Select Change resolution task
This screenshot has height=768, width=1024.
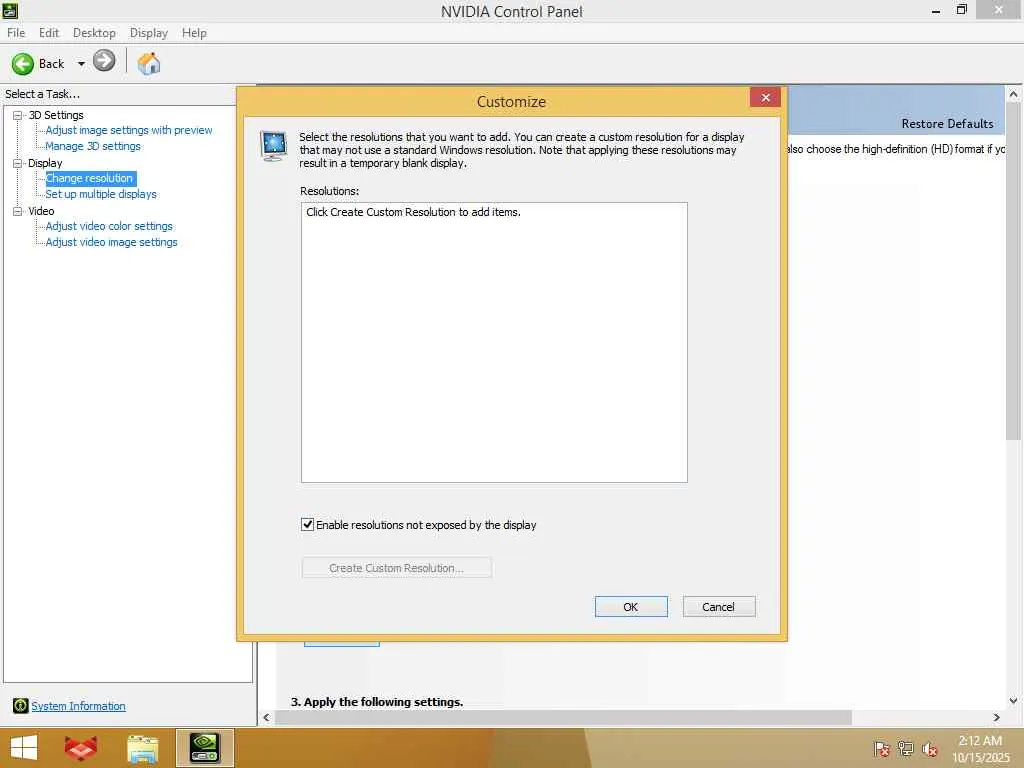click(x=89, y=178)
